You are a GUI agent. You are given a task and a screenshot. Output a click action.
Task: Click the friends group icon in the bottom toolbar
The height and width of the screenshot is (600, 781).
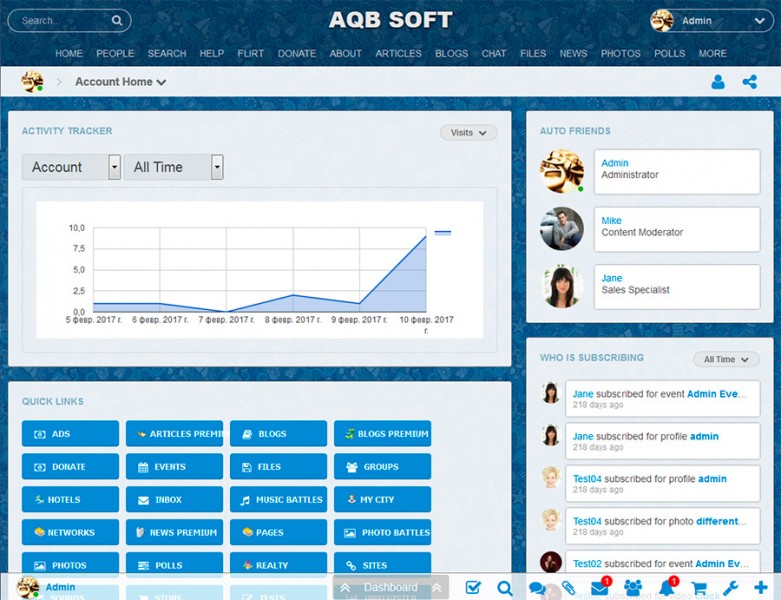[633, 588]
